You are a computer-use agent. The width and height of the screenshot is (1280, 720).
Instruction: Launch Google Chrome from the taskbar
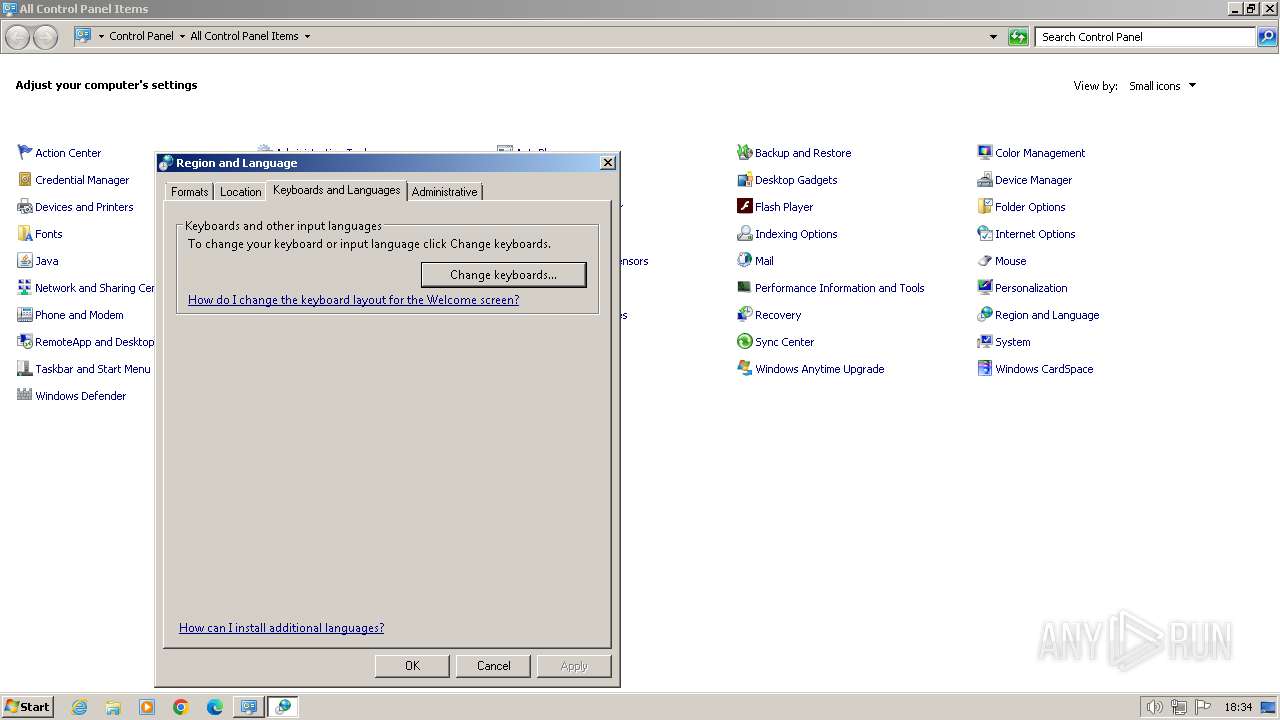click(181, 707)
